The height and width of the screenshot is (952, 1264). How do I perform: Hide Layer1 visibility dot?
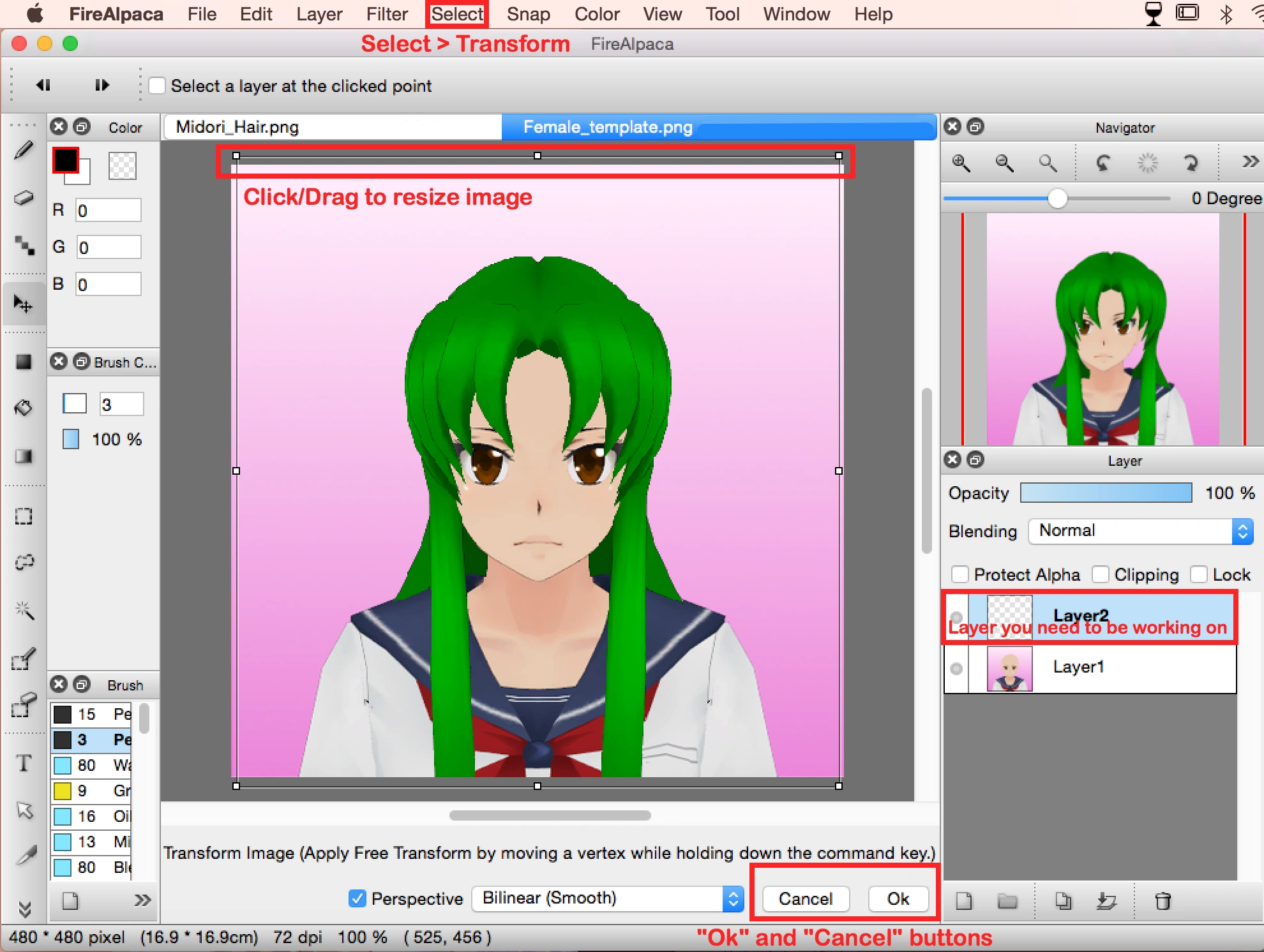(x=956, y=668)
